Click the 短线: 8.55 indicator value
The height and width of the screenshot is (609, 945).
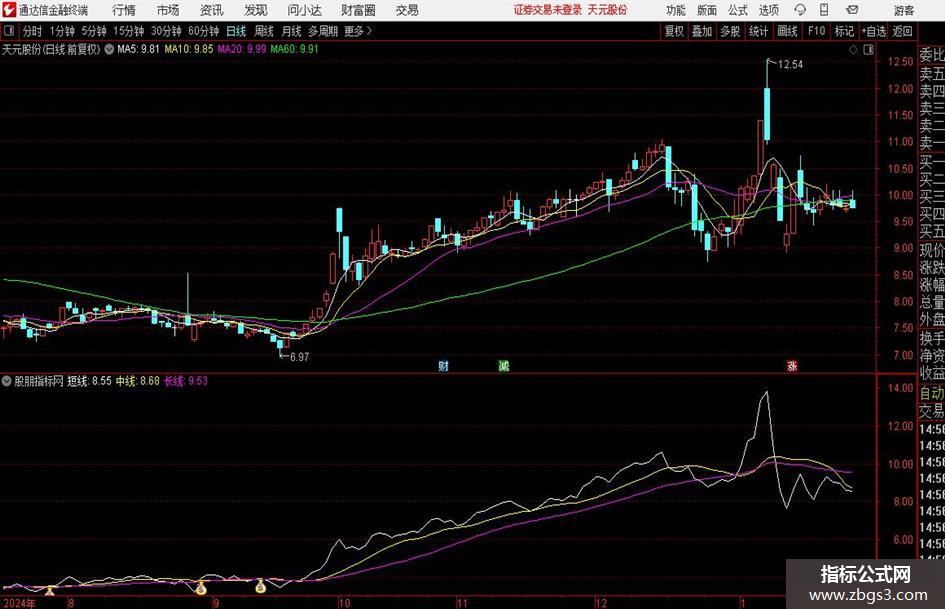(x=89, y=381)
